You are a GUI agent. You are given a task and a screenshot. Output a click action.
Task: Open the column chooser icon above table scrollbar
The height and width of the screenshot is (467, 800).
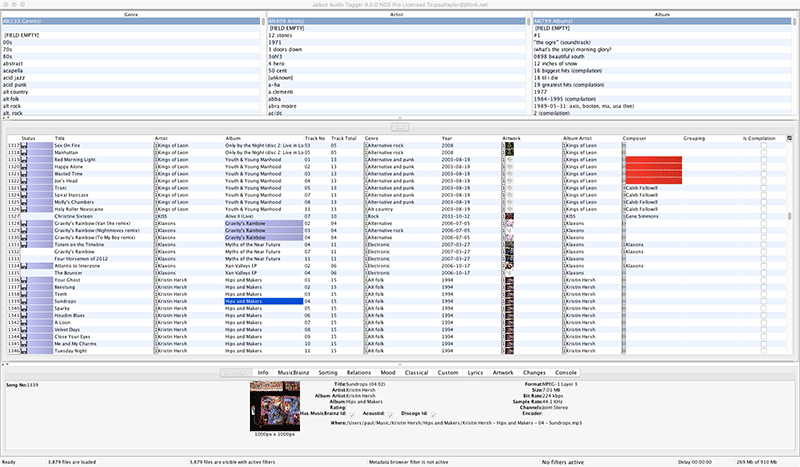tap(790, 137)
